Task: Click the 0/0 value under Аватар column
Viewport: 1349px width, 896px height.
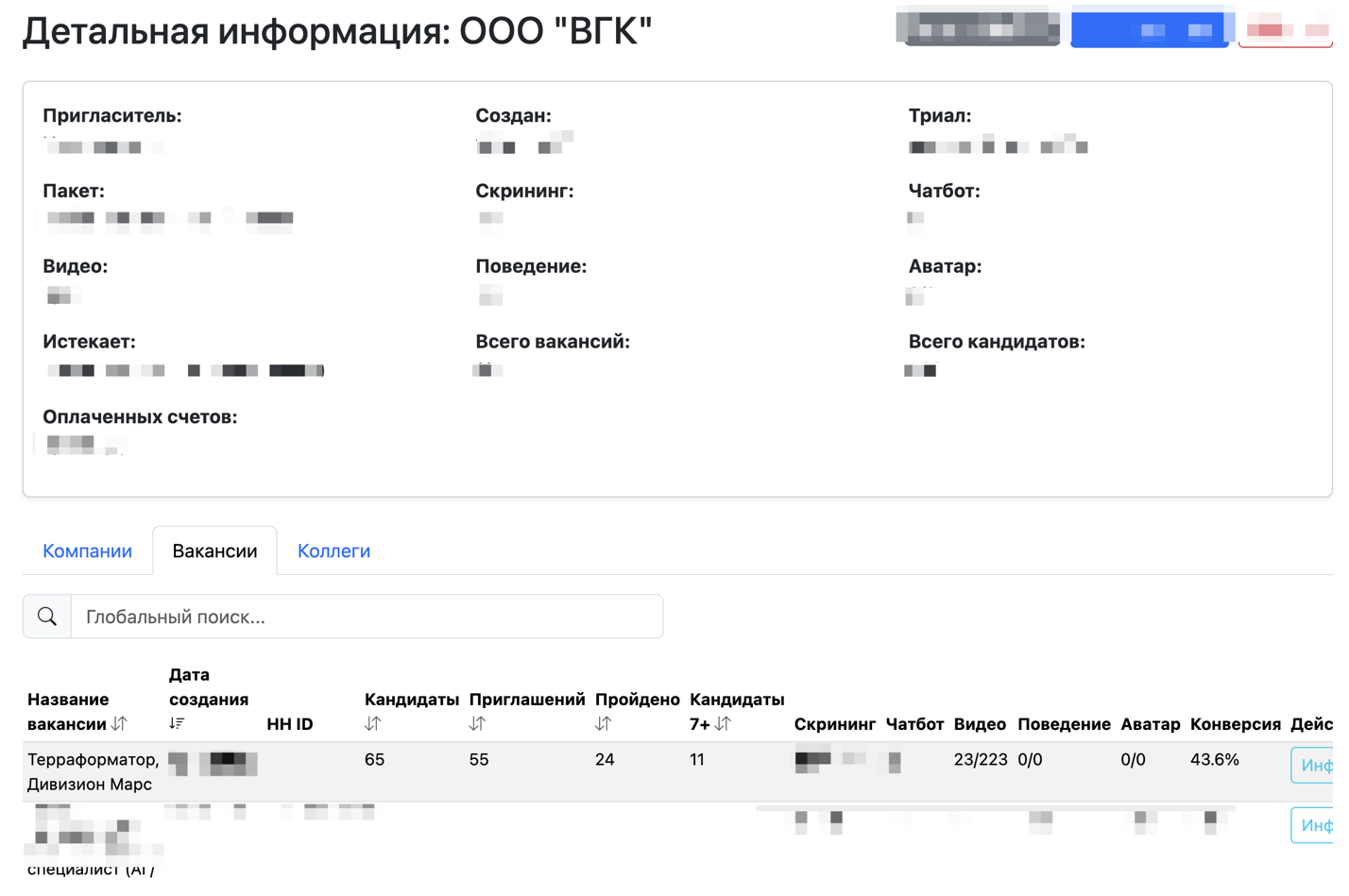Action: pos(1133,760)
